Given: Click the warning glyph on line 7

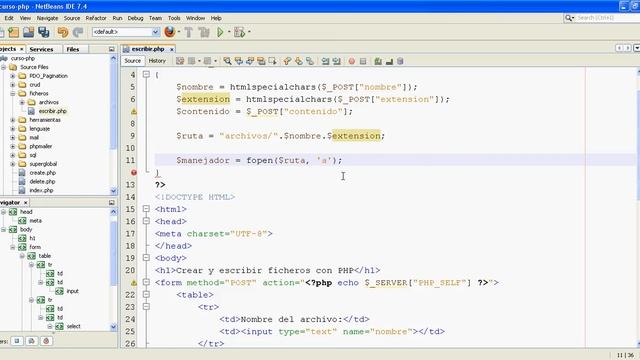Looking at the screenshot, I should [134, 111].
